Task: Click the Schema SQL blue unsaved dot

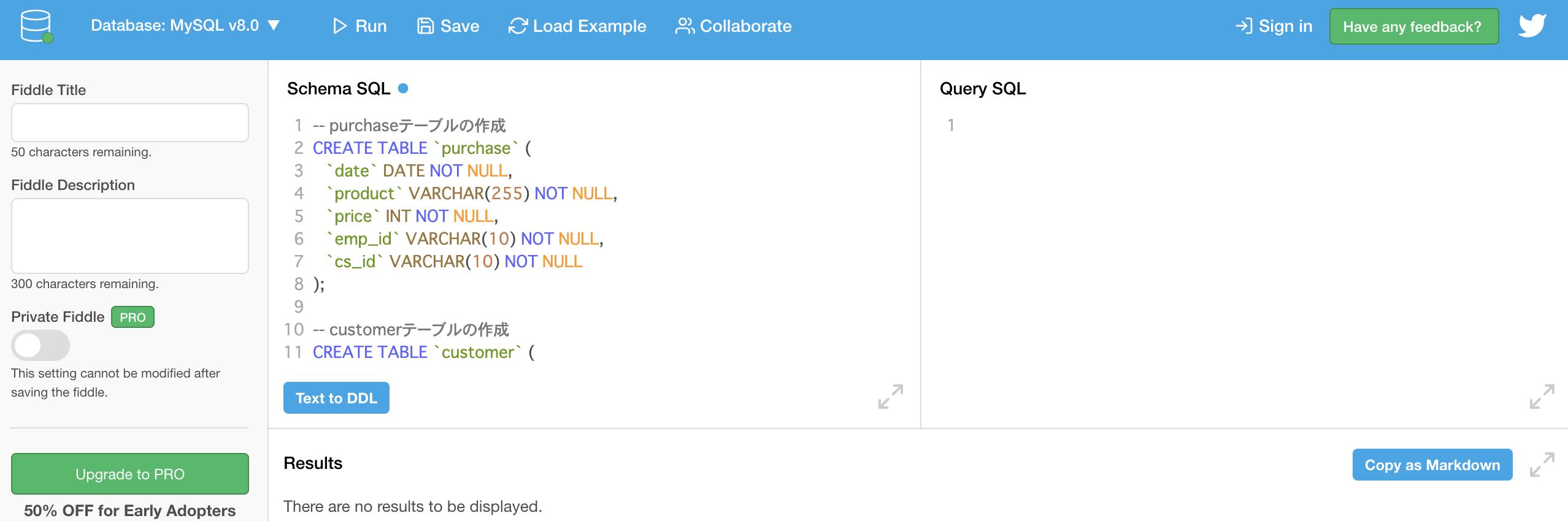Action: (403, 88)
